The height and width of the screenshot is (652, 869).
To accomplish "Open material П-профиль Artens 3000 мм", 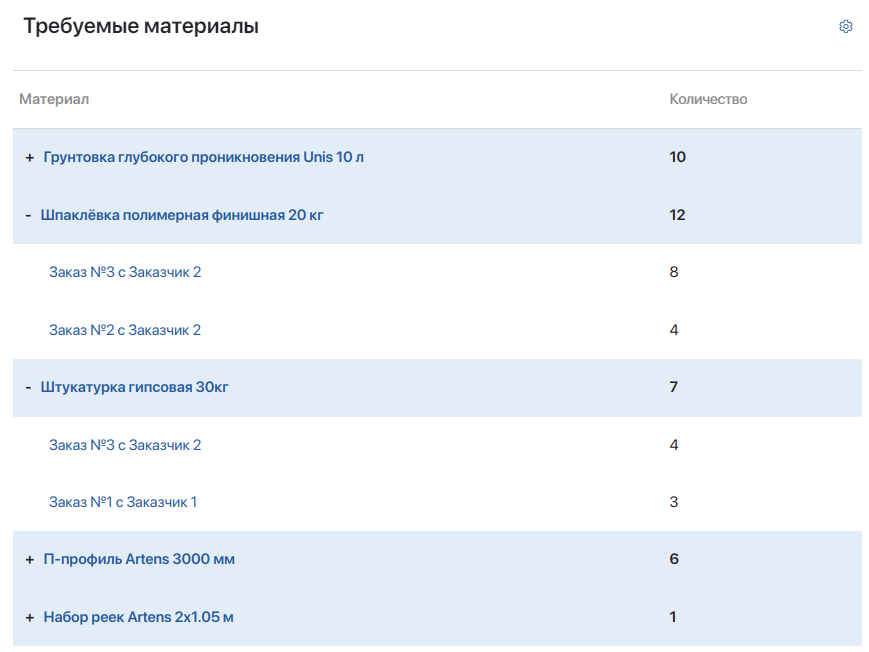I will [x=139, y=560].
